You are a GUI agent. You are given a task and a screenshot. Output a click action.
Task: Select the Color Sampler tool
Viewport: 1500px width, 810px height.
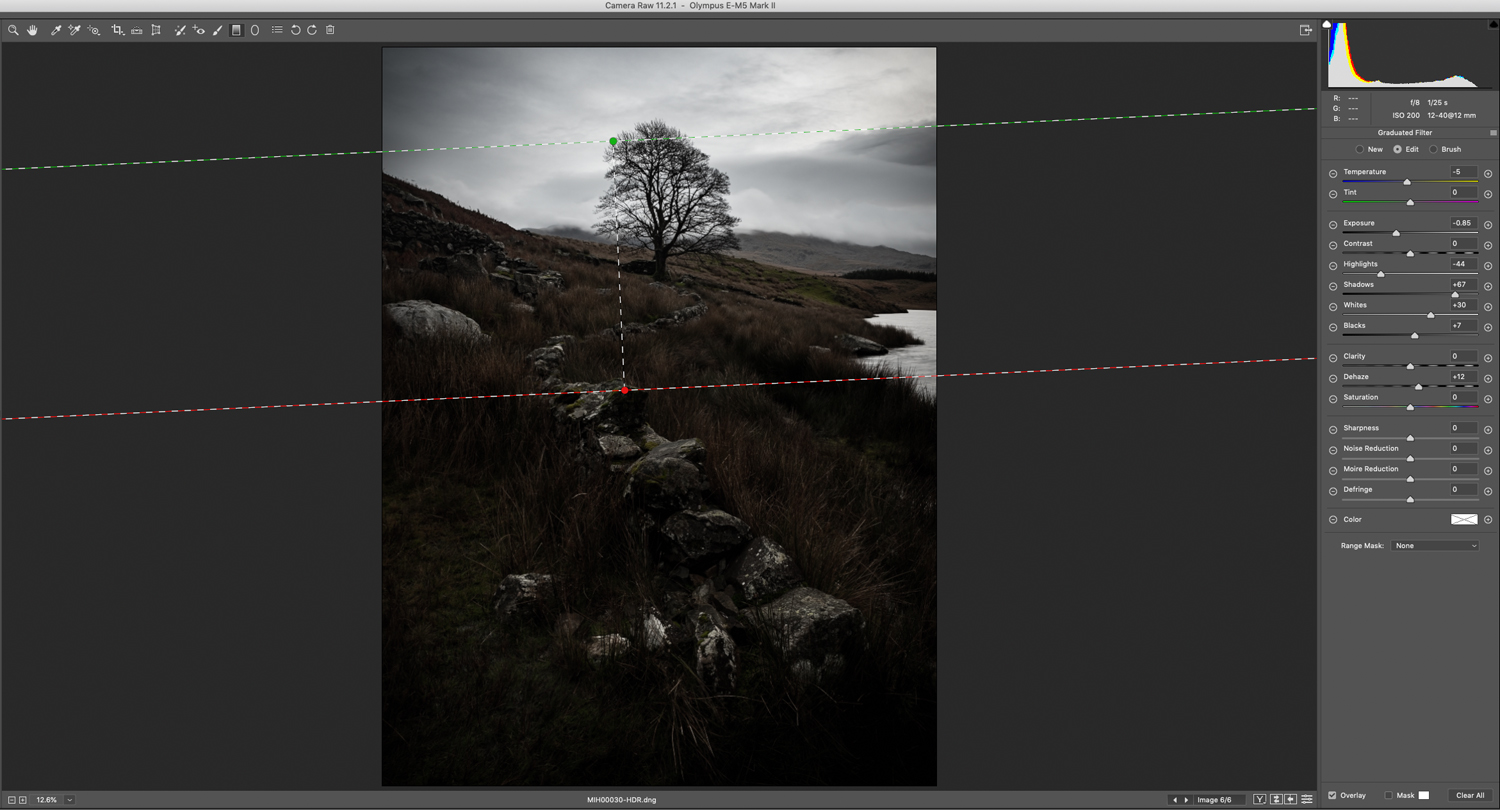[74, 30]
